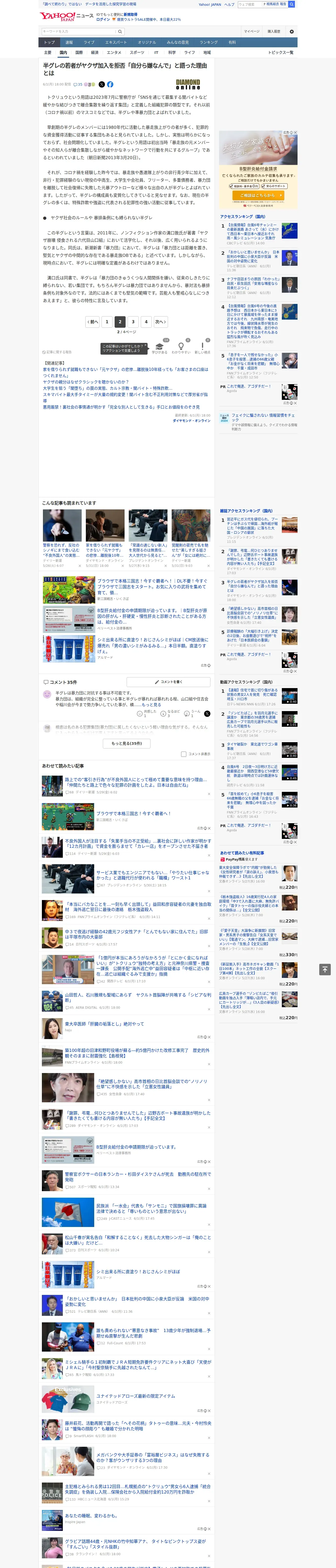Click the 共感した smiley icon on comment
This screenshot has width=336, height=1568.
tap(140, 713)
